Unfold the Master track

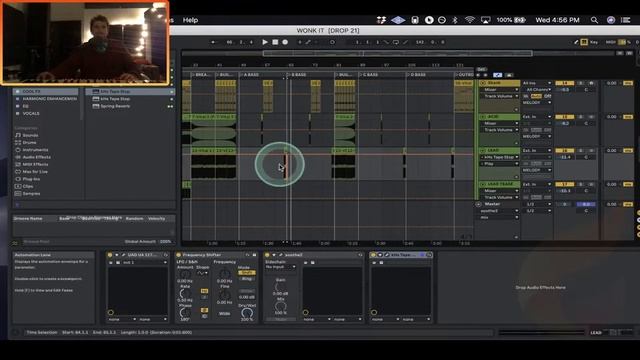coord(478,204)
